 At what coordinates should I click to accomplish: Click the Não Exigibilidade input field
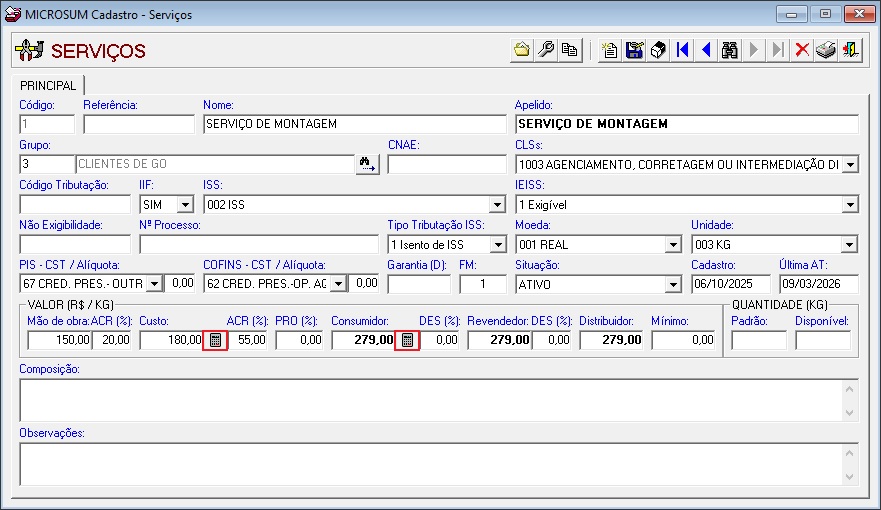[75, 244]
